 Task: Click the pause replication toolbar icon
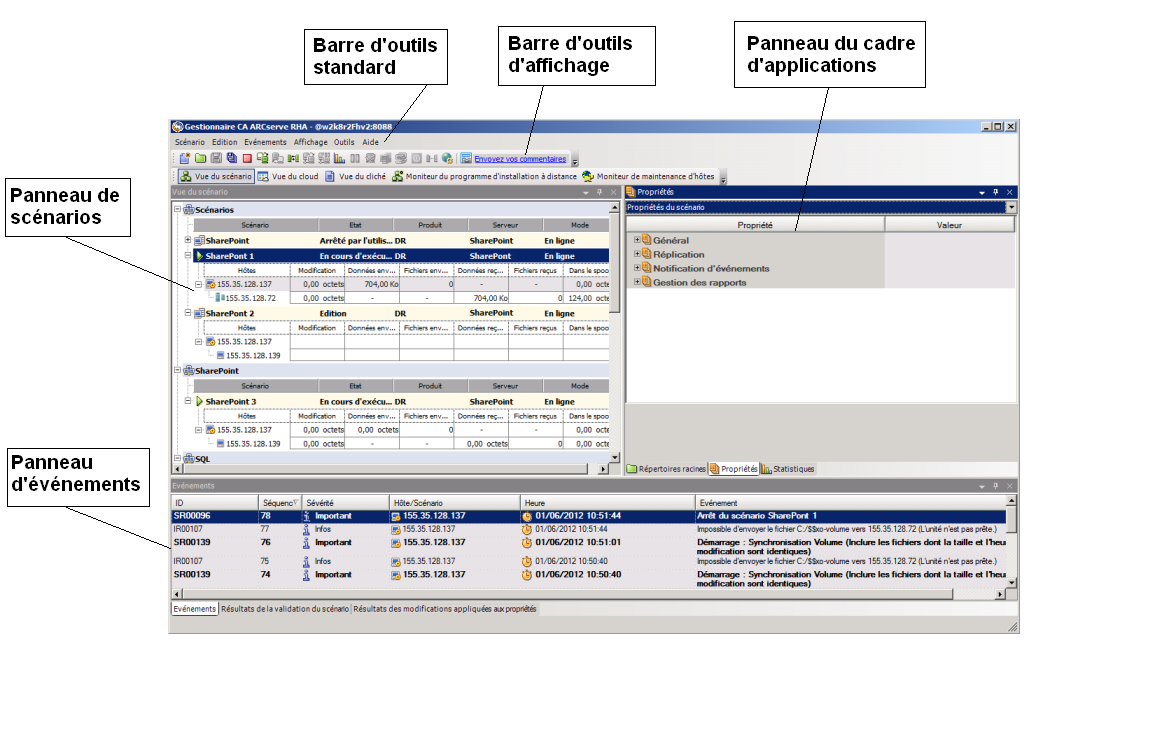pyautogui.click(x=356, y=159)
